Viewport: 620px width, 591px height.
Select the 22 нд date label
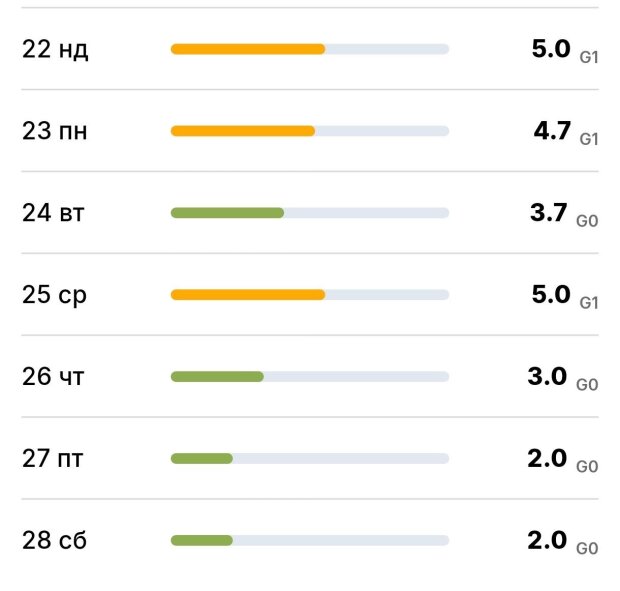tap(55, 49)
